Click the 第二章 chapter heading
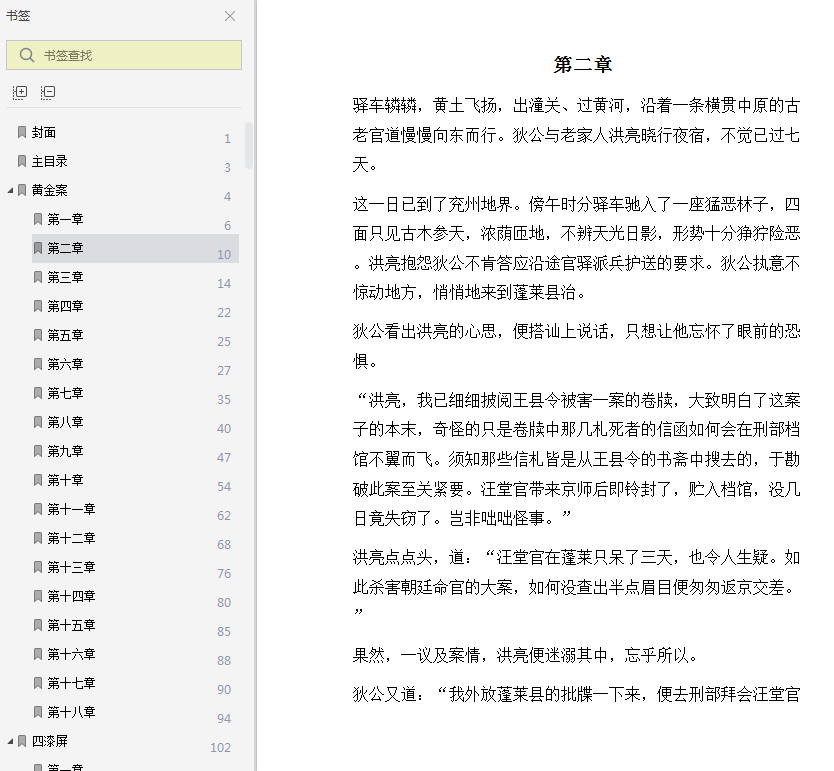This screenshot has width=834, height=771. coord(582,65)
